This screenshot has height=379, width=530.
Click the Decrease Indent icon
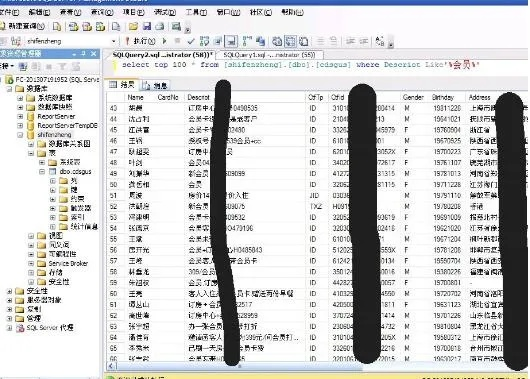point(350,41)
